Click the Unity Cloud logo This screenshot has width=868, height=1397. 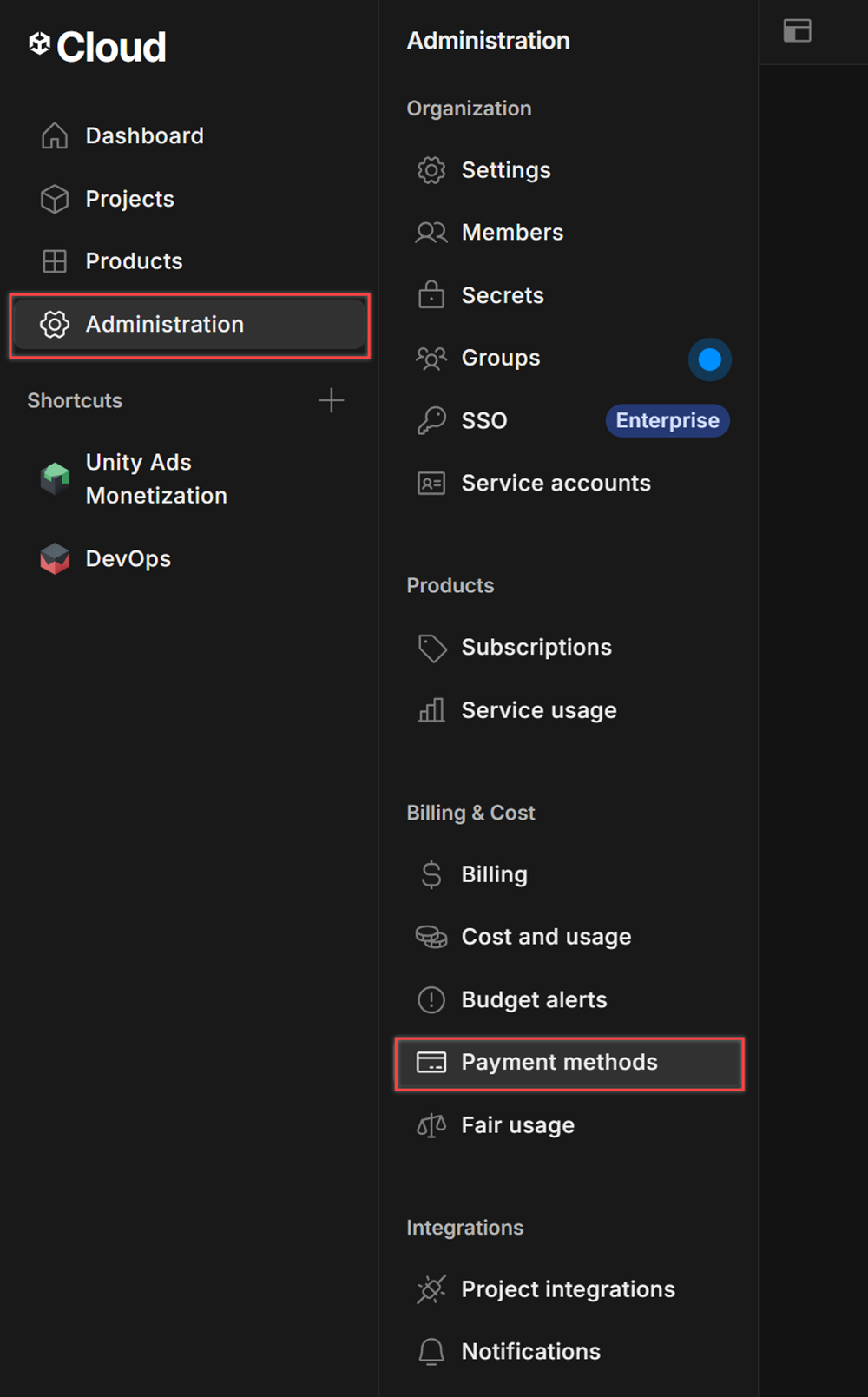click(96, 46)
